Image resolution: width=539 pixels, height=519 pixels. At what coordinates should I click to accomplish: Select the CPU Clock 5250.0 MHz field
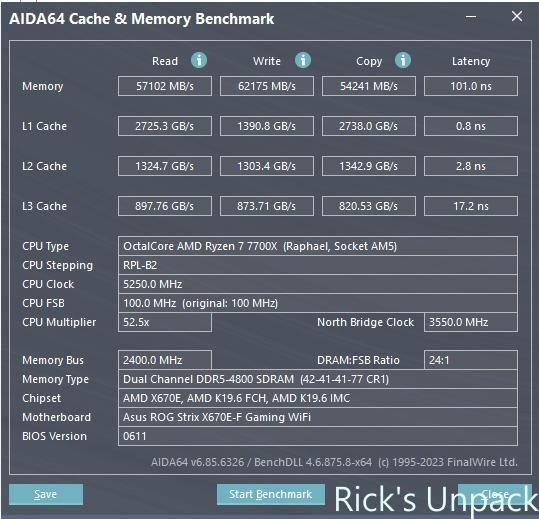pos(318,284)
